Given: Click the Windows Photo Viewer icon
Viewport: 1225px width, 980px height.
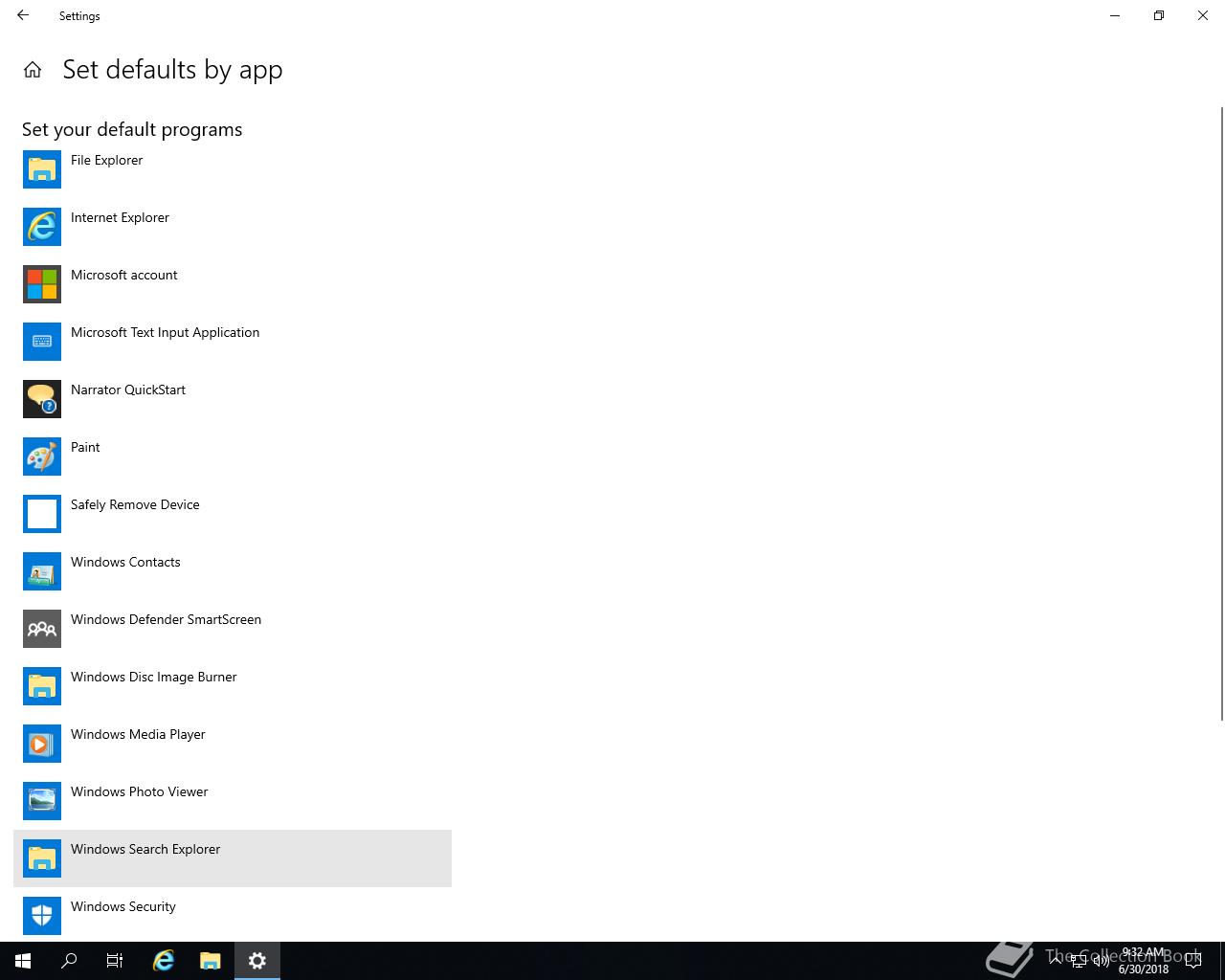Looking at the screenshot, I should 42,801.
